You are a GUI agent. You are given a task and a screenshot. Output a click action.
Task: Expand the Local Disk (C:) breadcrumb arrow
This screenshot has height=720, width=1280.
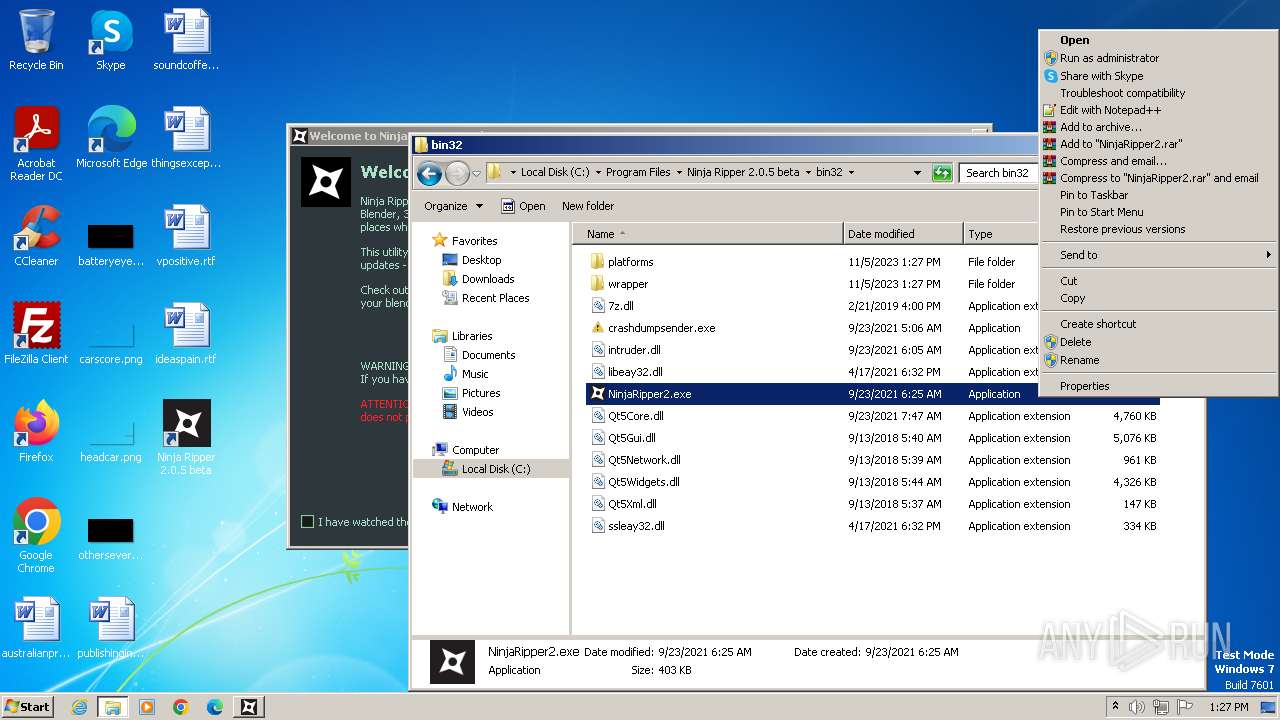click(597, 173)
